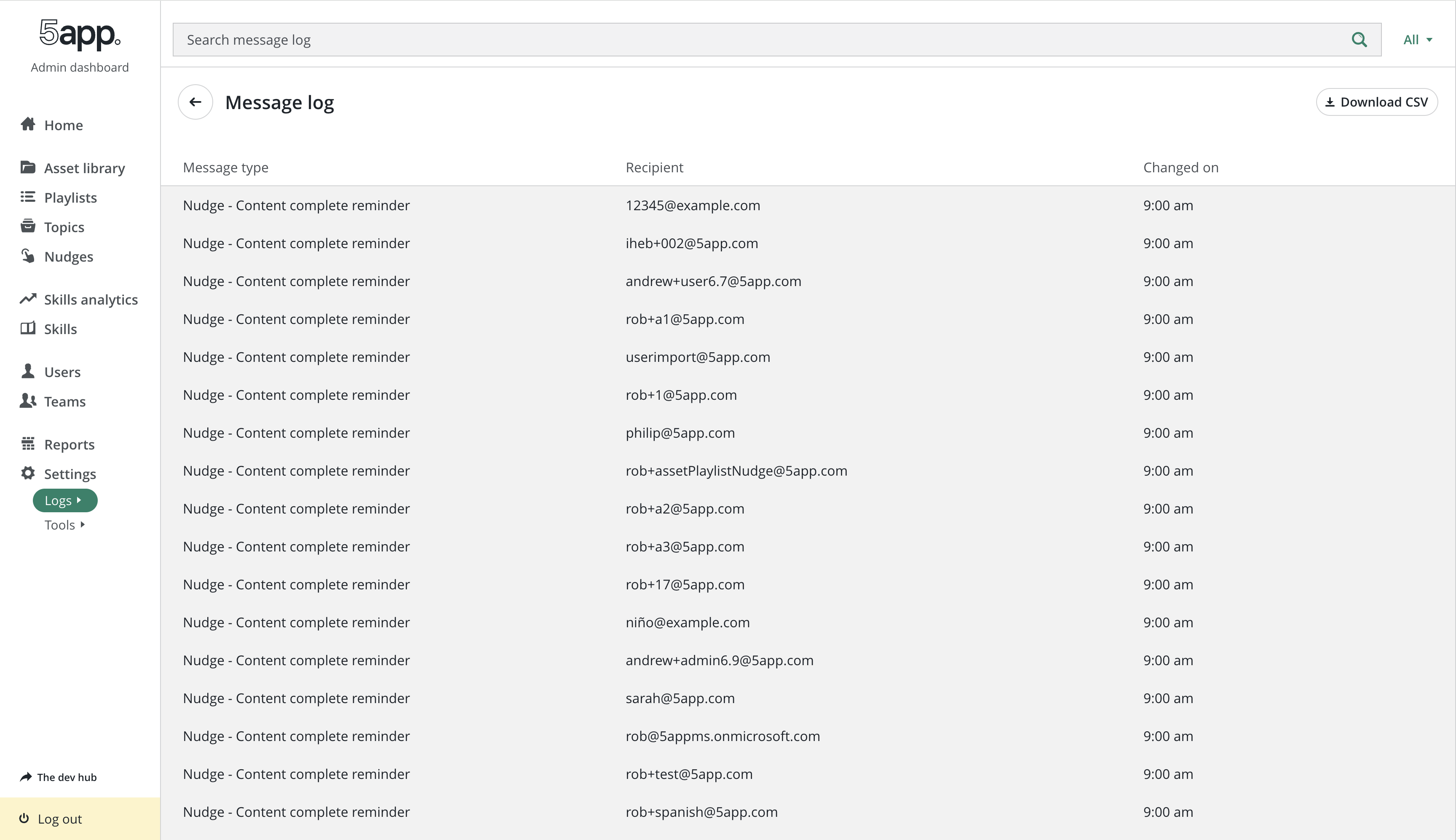
Task: Click the Changed on column header
Action: click(1181, 167)
